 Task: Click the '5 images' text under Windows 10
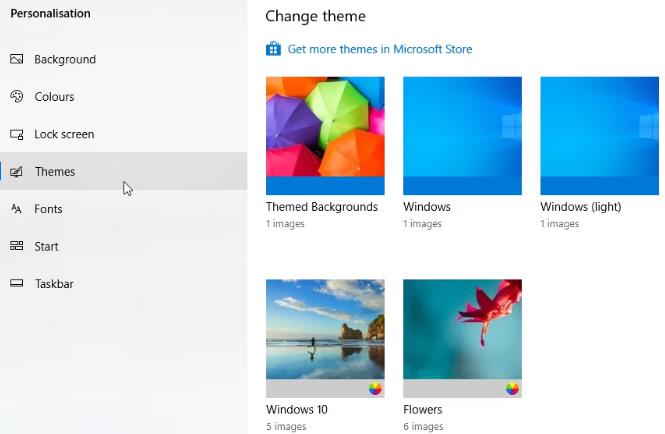point(286,426)
